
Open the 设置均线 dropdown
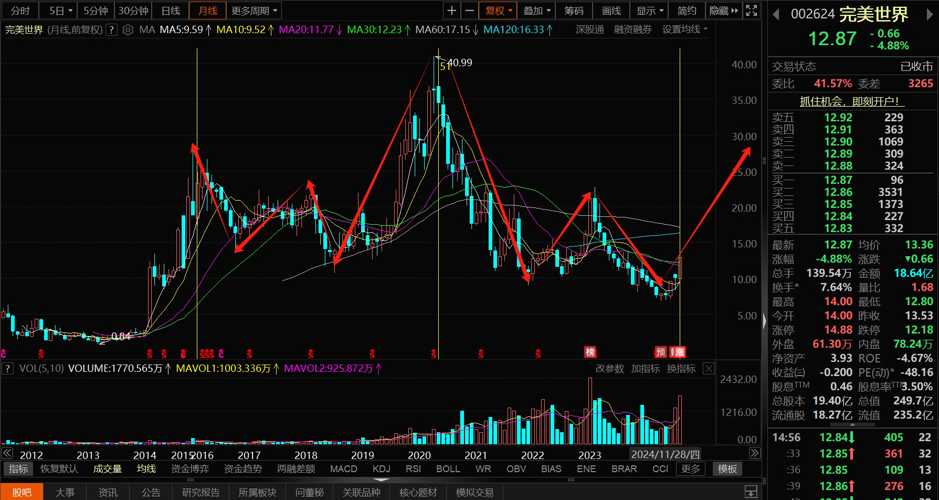684,29
